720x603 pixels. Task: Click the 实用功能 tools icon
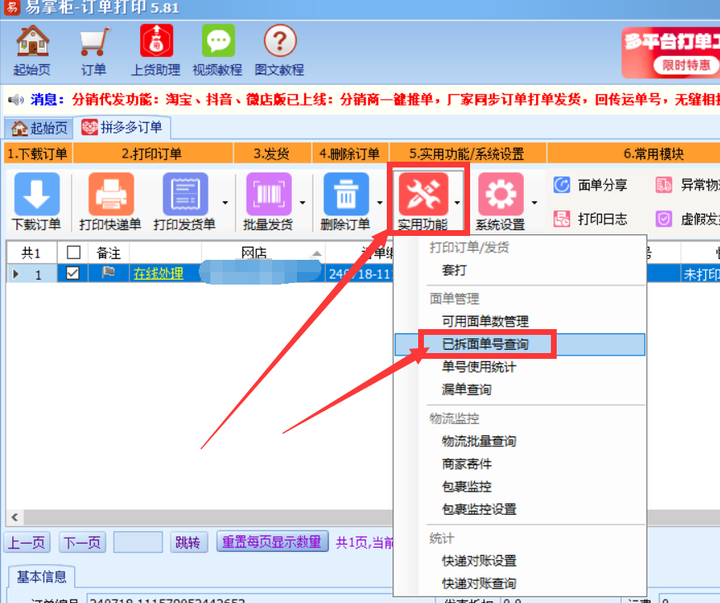click(423, 194)
